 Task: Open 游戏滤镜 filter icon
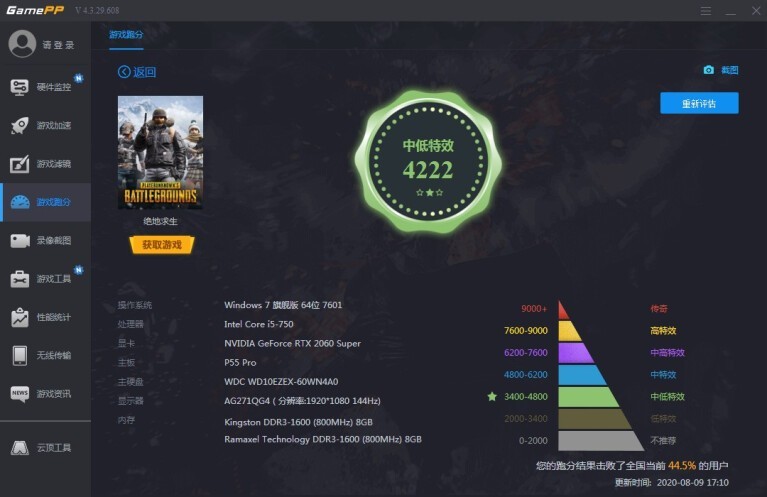pyautogui.click(x=20, y=164)
